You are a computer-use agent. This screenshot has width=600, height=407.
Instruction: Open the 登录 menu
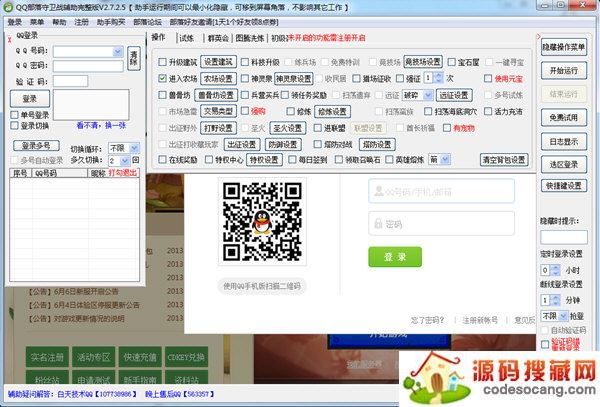coord(15,22)
